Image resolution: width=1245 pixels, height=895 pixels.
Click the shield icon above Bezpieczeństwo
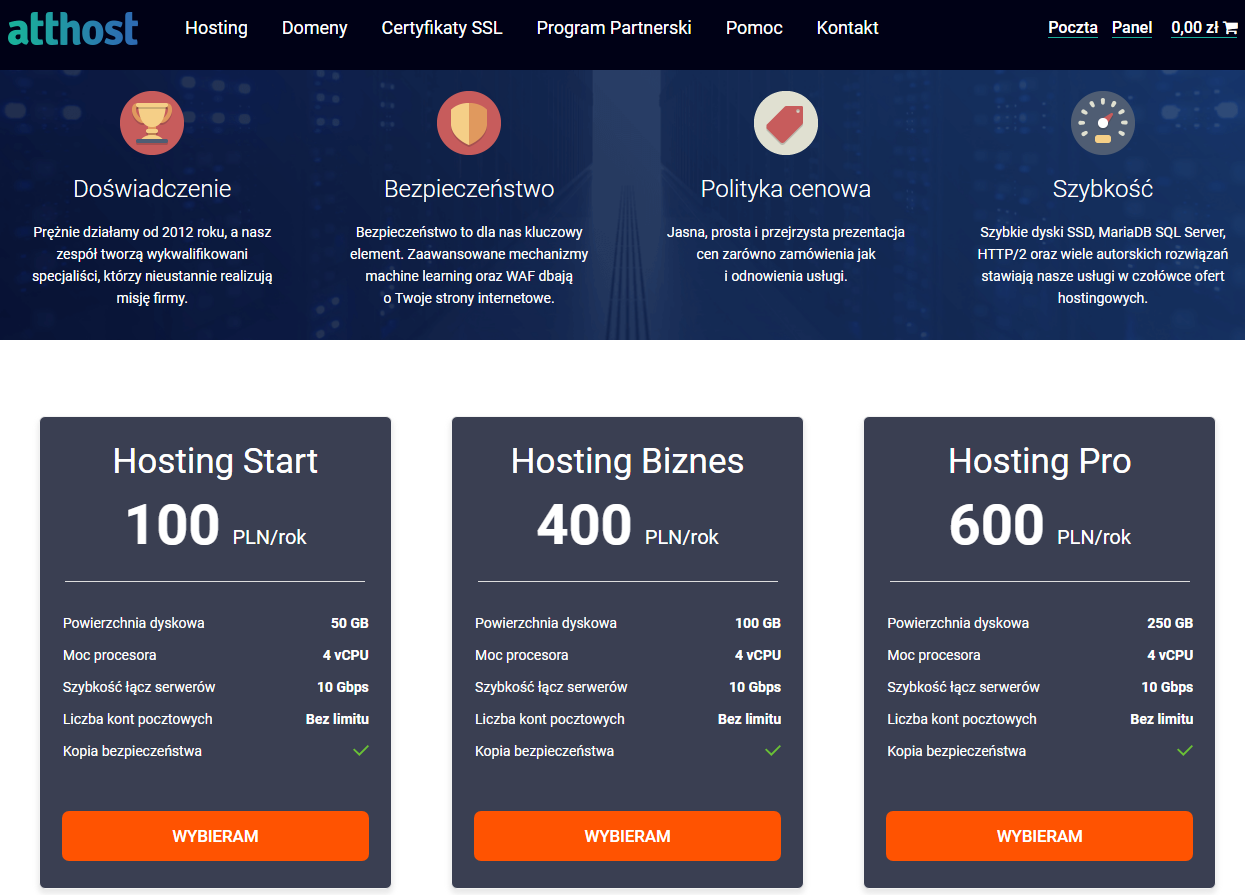(x=469, y=123)
